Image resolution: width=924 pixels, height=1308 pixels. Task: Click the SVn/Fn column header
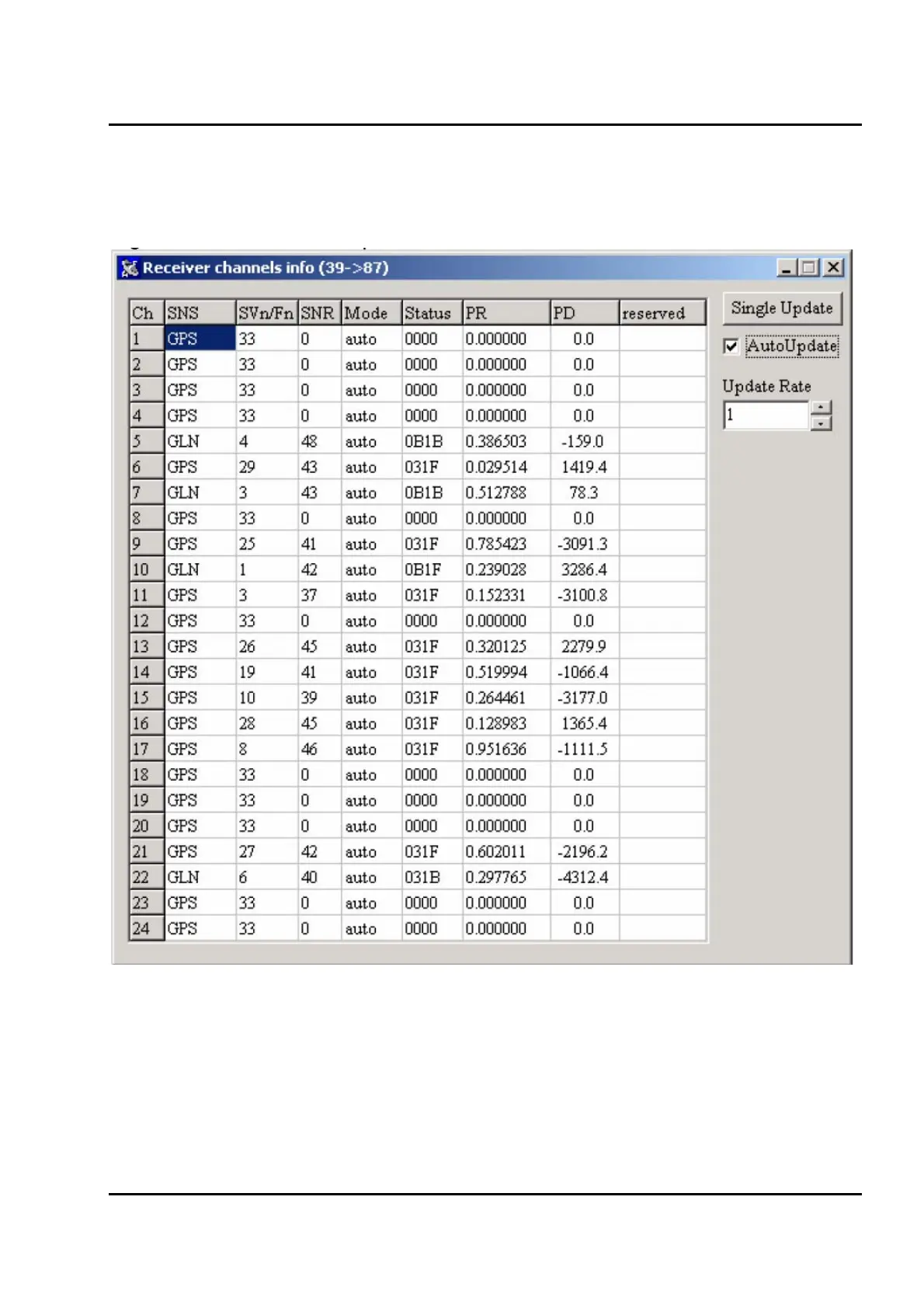(x=266, y=313)
